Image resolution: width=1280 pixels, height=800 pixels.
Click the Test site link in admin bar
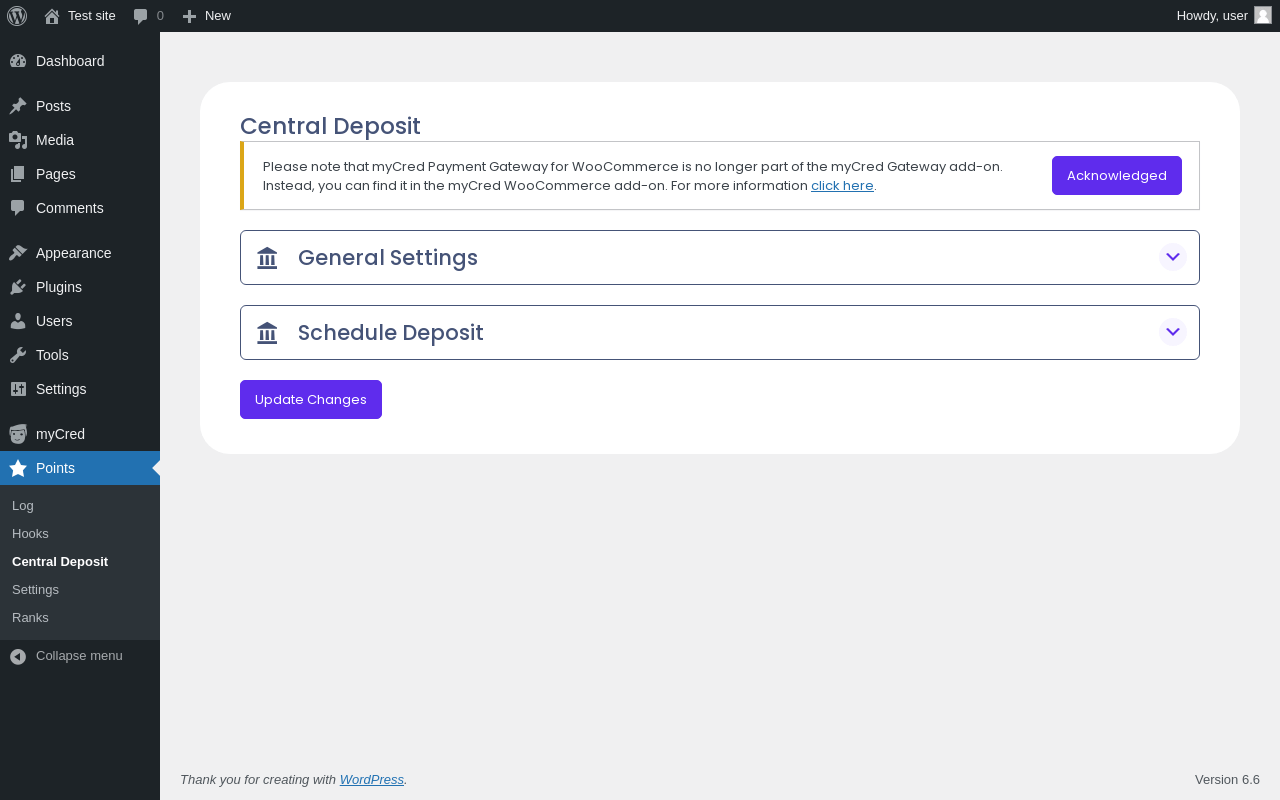point(92,16)
